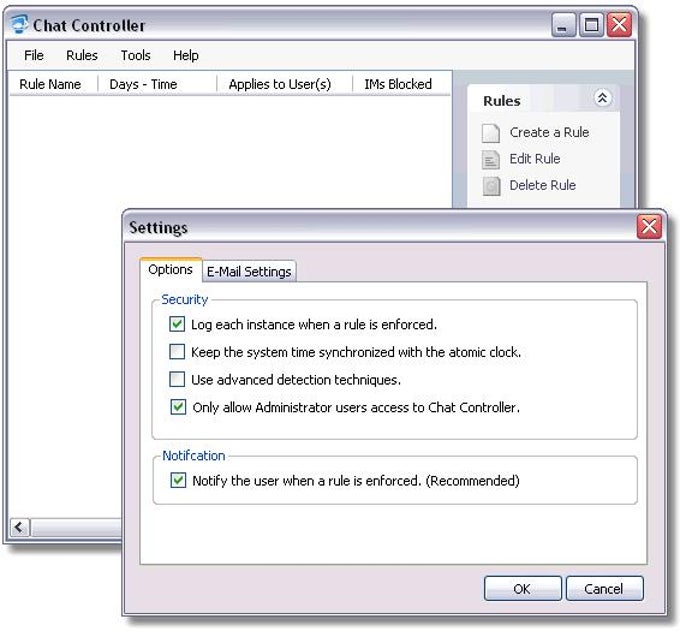
Task: Enable advanced detection techniques checkbox
Action: [177, 379]
